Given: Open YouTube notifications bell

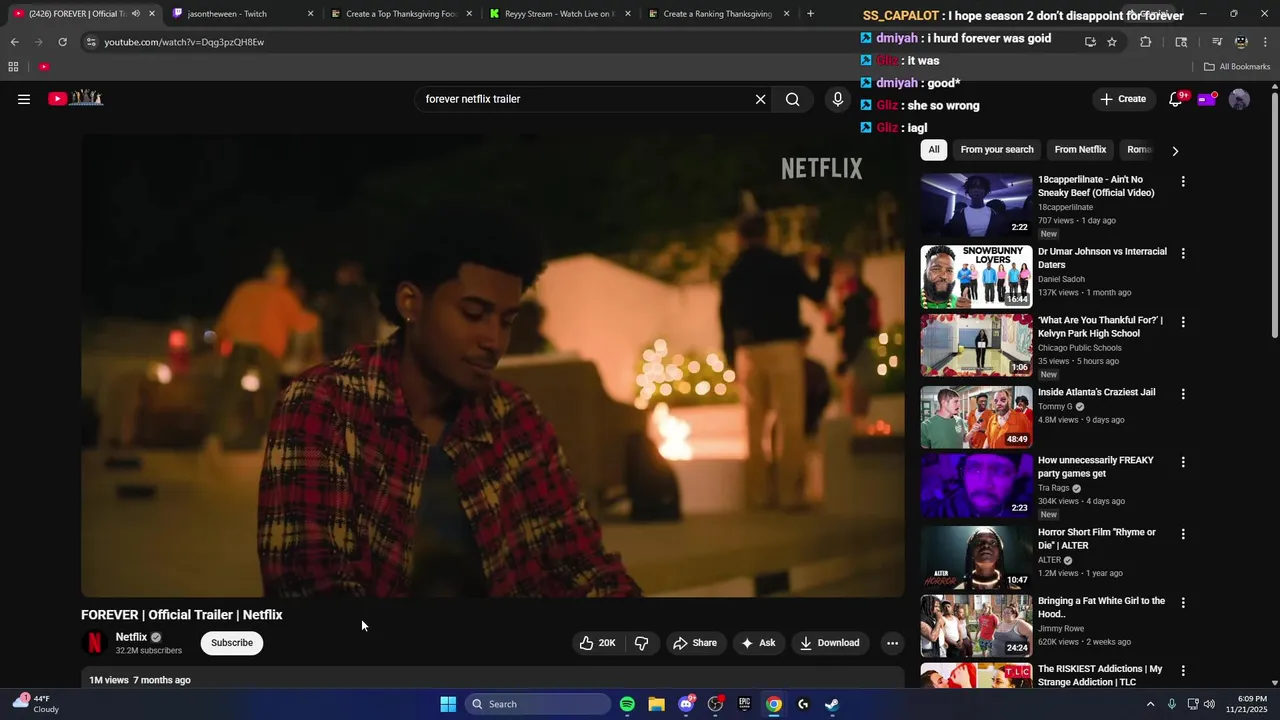Looking at the screenshot, I should (x=1176, y=99).
